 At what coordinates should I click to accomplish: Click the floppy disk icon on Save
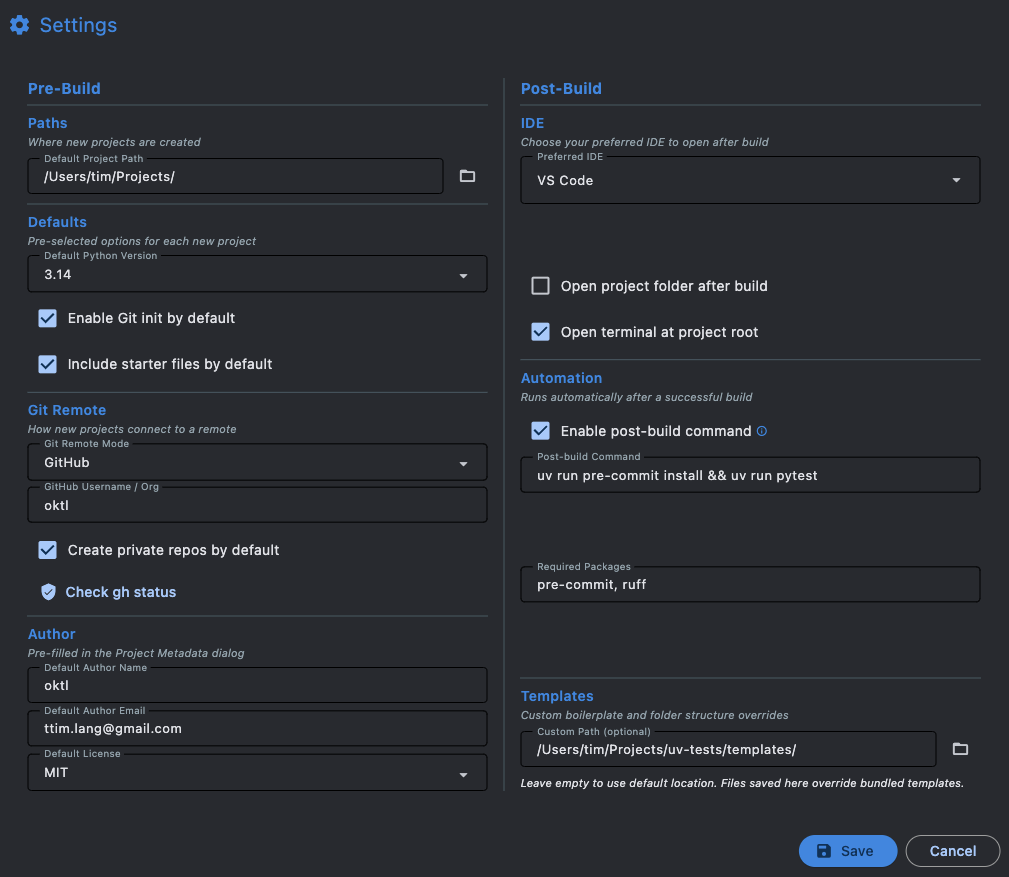[824, 851]
